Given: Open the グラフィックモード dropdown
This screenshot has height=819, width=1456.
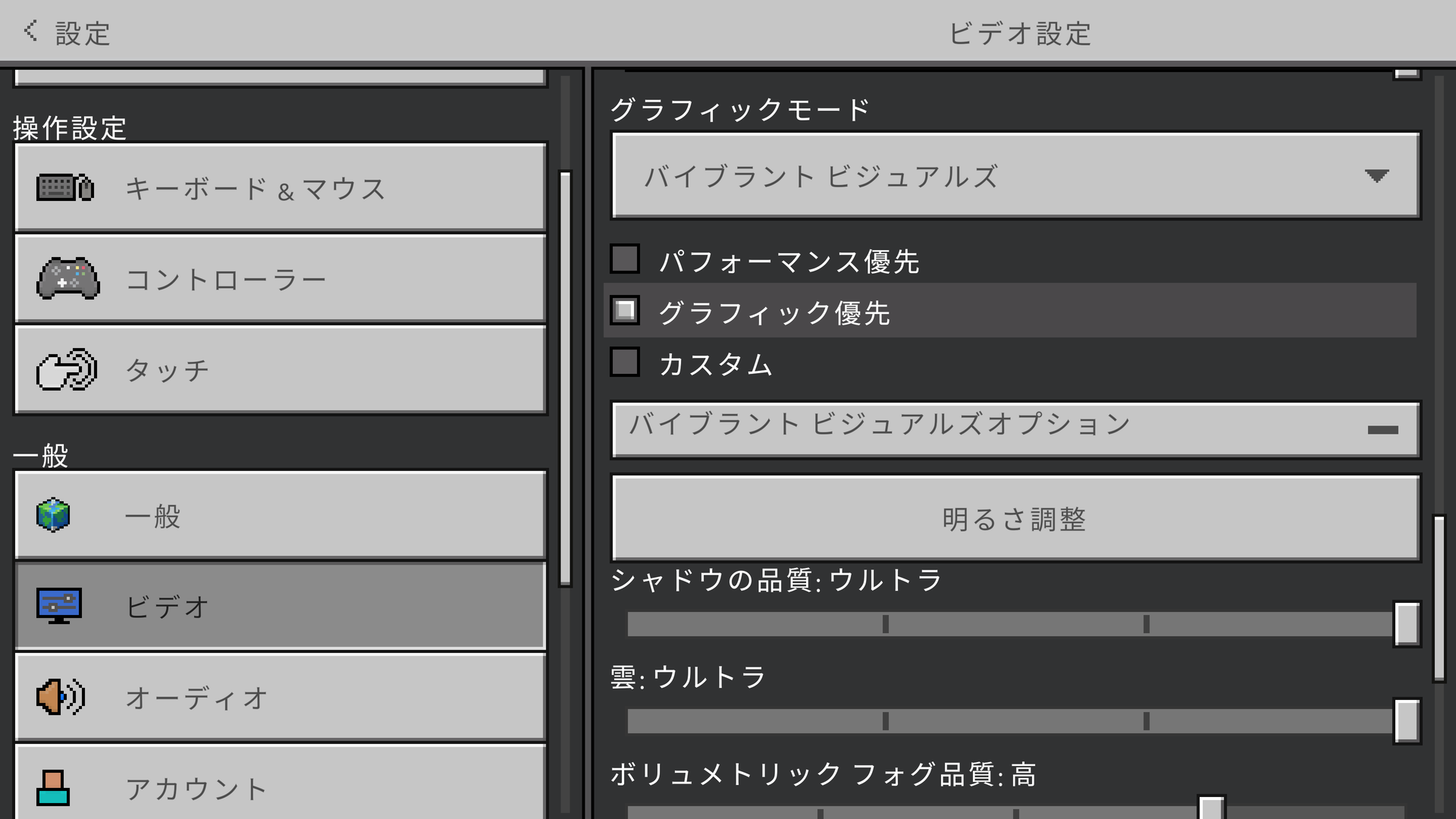Looking at the screenshot, I should pos(1015,176).
